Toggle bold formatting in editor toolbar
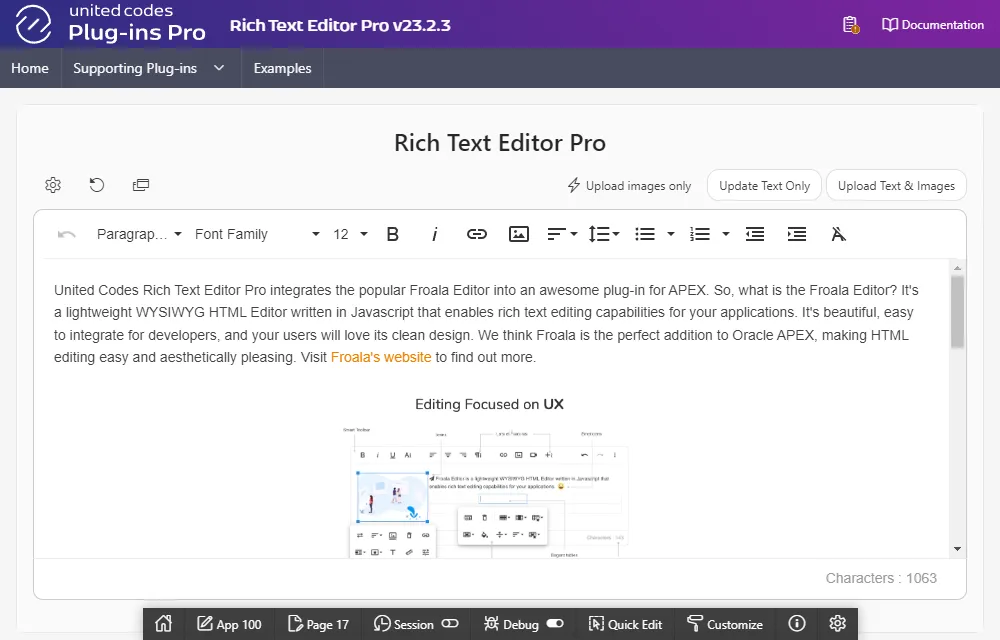The height and width of the screenshot is (640, 1000). tap(393, 234)
